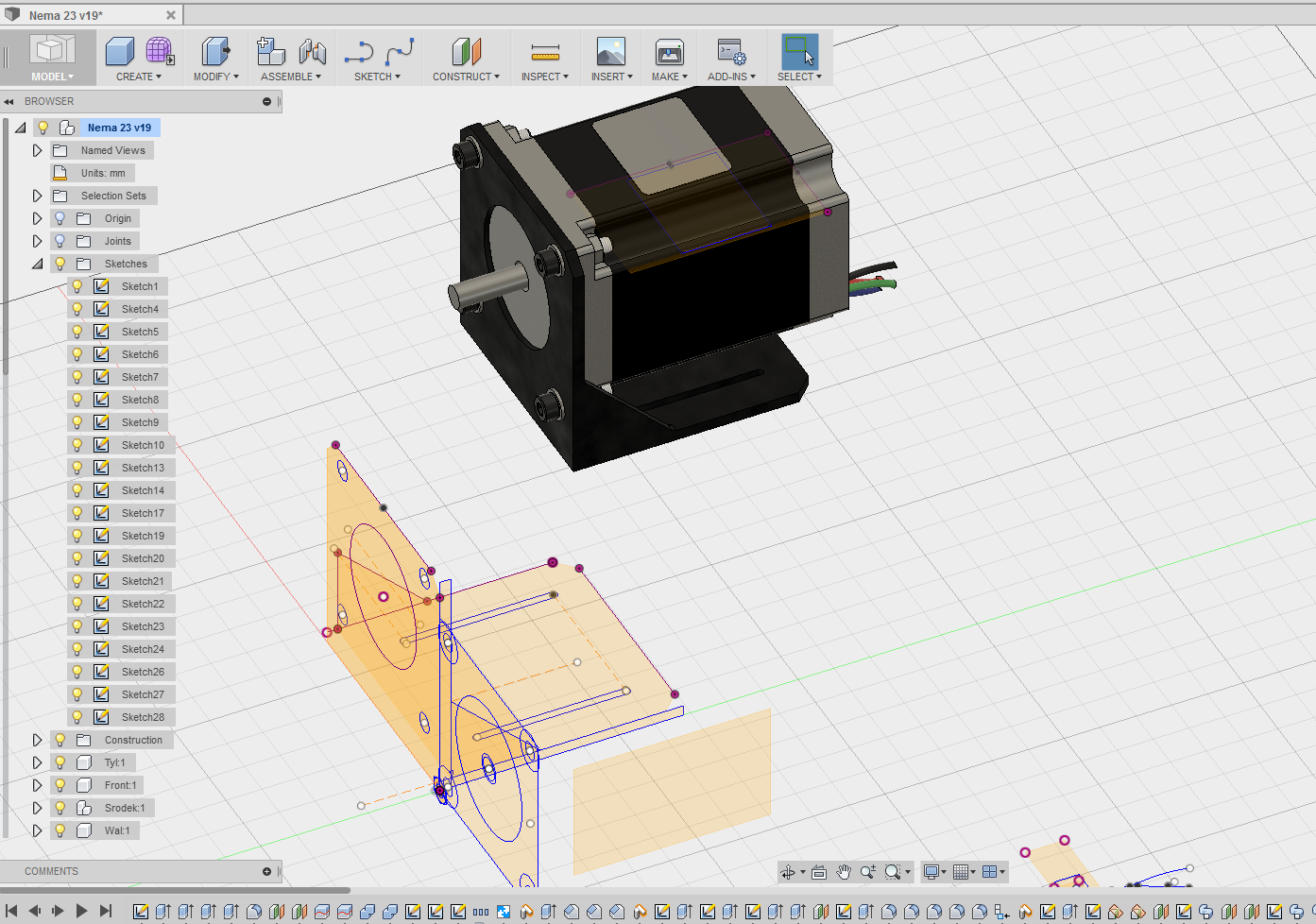Click the Construct offset plane icon

tap(466, 52)
